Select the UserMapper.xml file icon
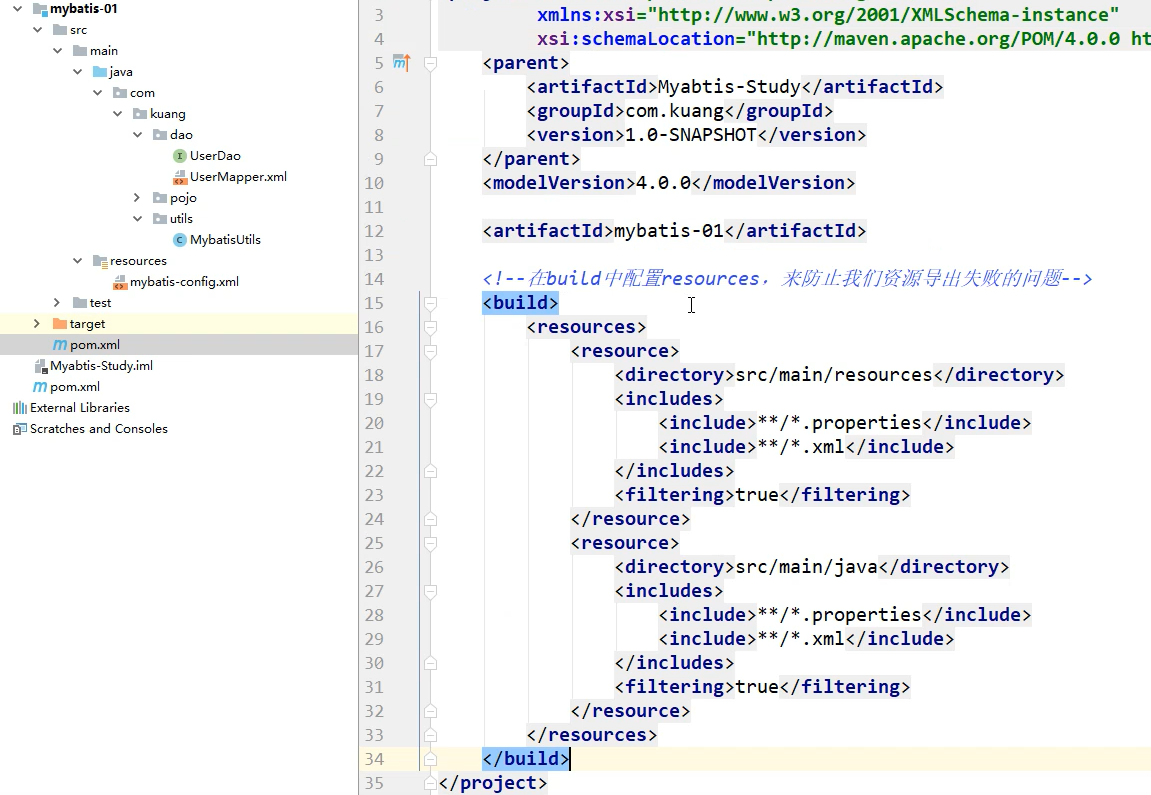Image resolution: width=1151 pixels, height=795 pixels. [179, 177]
